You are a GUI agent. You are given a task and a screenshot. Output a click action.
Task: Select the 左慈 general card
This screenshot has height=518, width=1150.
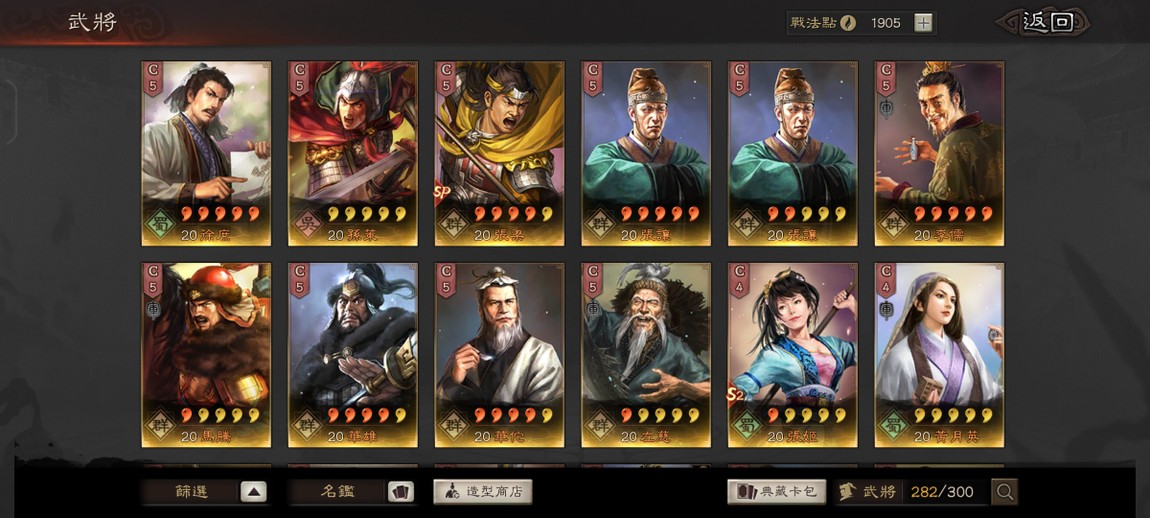coord(646,355)
